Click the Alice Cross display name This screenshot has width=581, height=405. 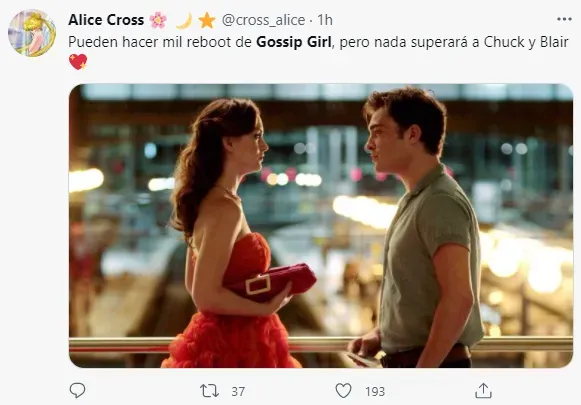pyautogui.click(x=106, y=20)
